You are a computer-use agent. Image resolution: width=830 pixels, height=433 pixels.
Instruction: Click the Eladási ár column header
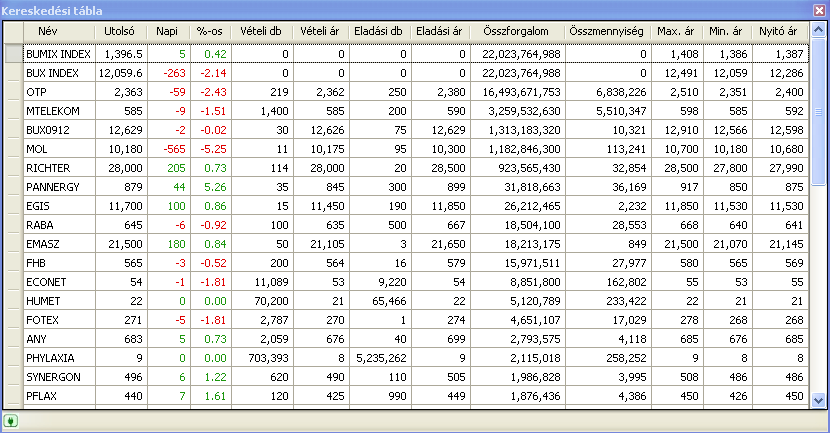point(440,31)
